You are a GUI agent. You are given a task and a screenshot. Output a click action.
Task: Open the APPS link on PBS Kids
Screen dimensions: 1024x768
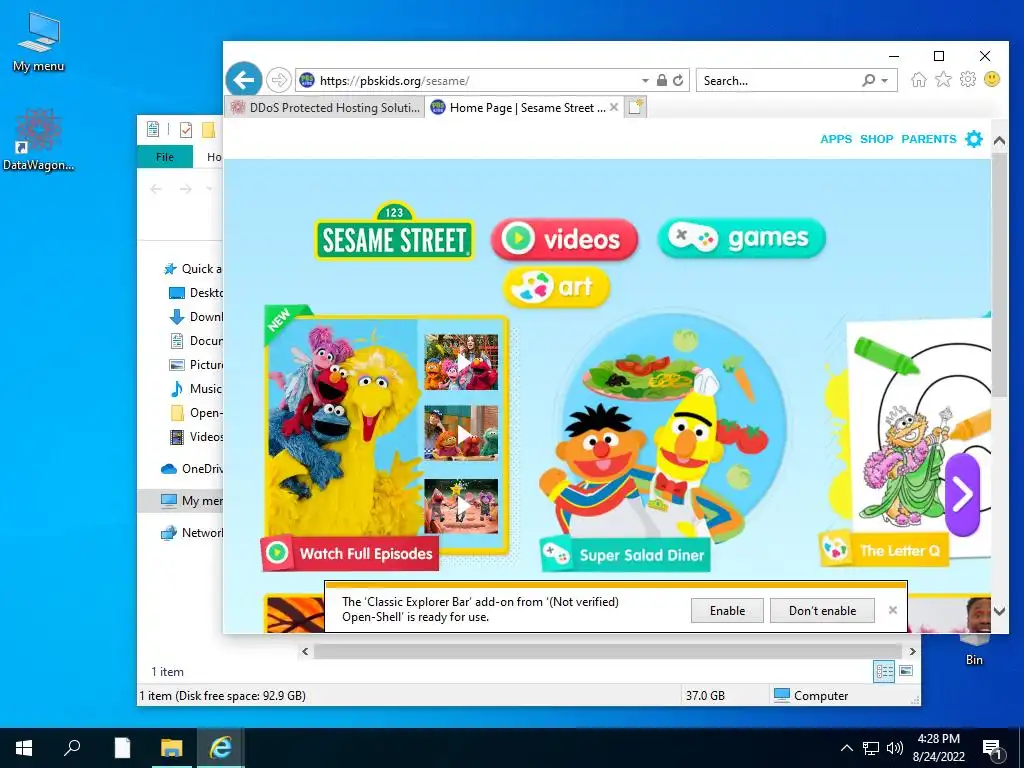(x=836, y=139)
